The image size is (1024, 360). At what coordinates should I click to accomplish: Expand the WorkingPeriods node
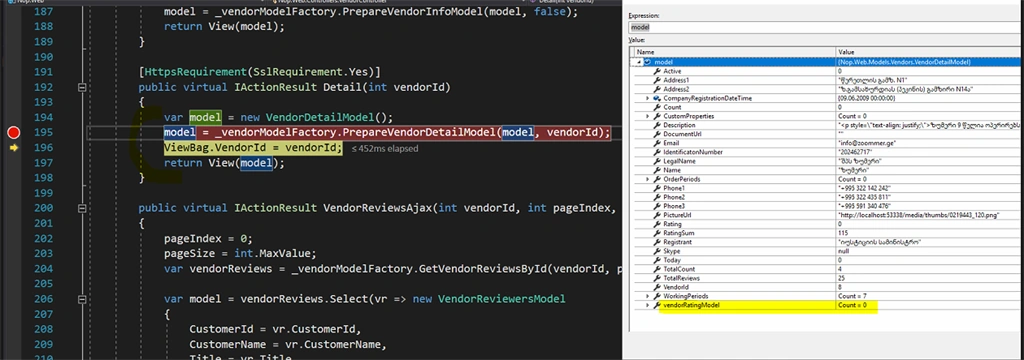pyautogui.click(x=647, y=296)
